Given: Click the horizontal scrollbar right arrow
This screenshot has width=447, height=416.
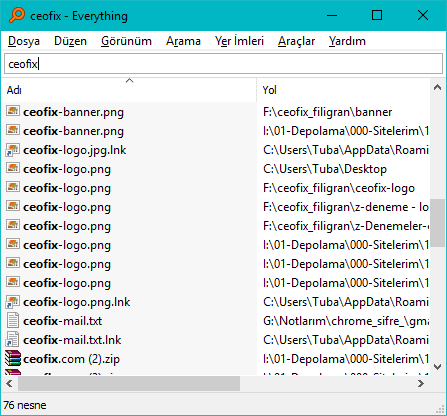Looking at the screenshot, I should coord(421,383).
